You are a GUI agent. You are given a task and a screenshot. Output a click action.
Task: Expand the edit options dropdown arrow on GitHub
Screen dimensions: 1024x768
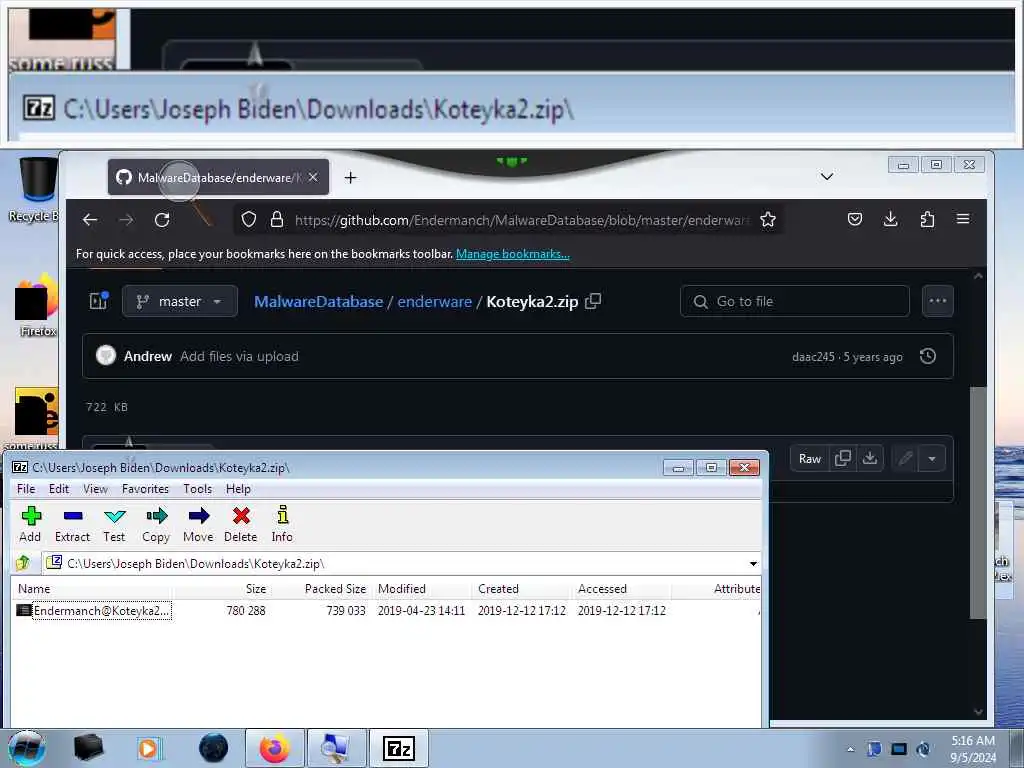tap(932, 458)
